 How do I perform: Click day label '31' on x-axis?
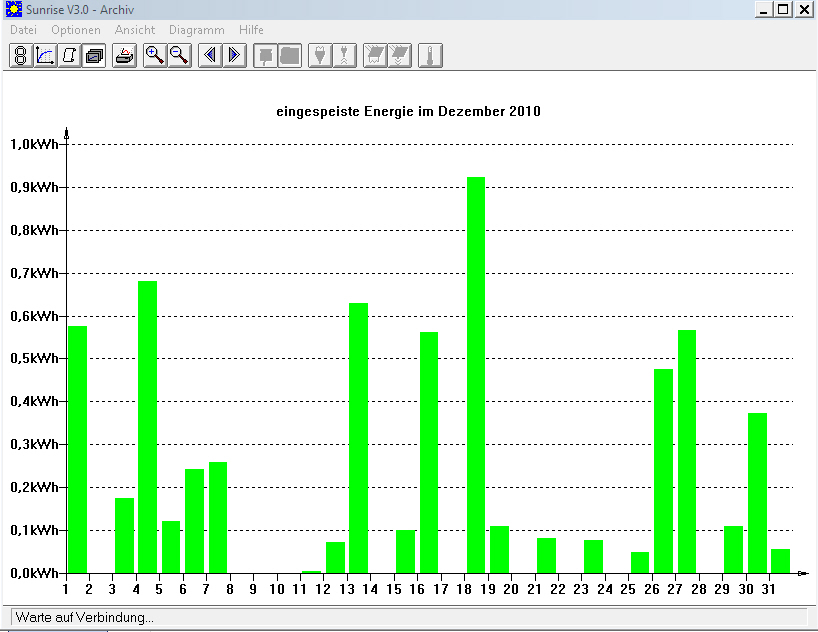[768, 589]
